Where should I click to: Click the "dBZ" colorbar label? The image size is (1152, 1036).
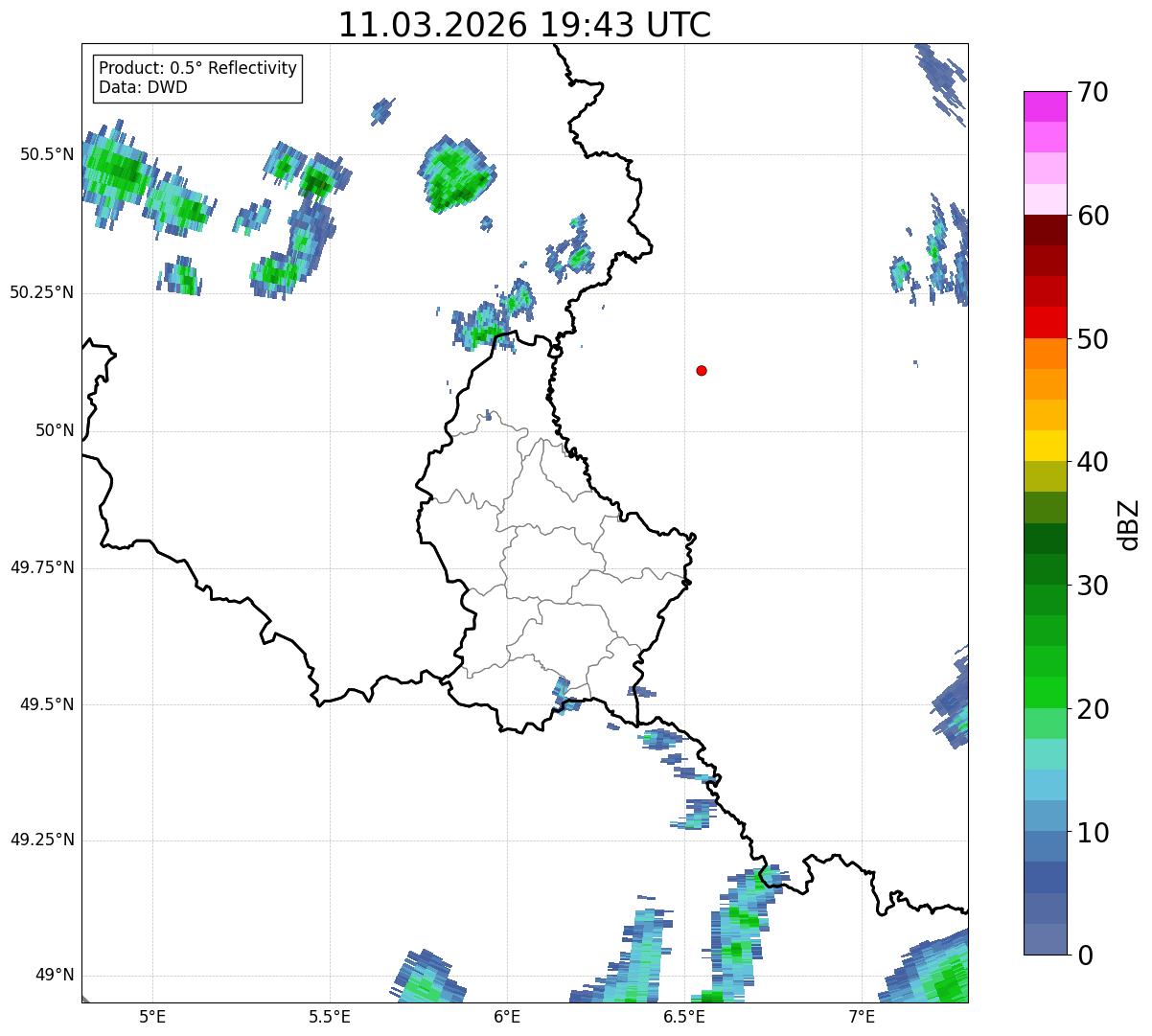(x=1128, y=524)
